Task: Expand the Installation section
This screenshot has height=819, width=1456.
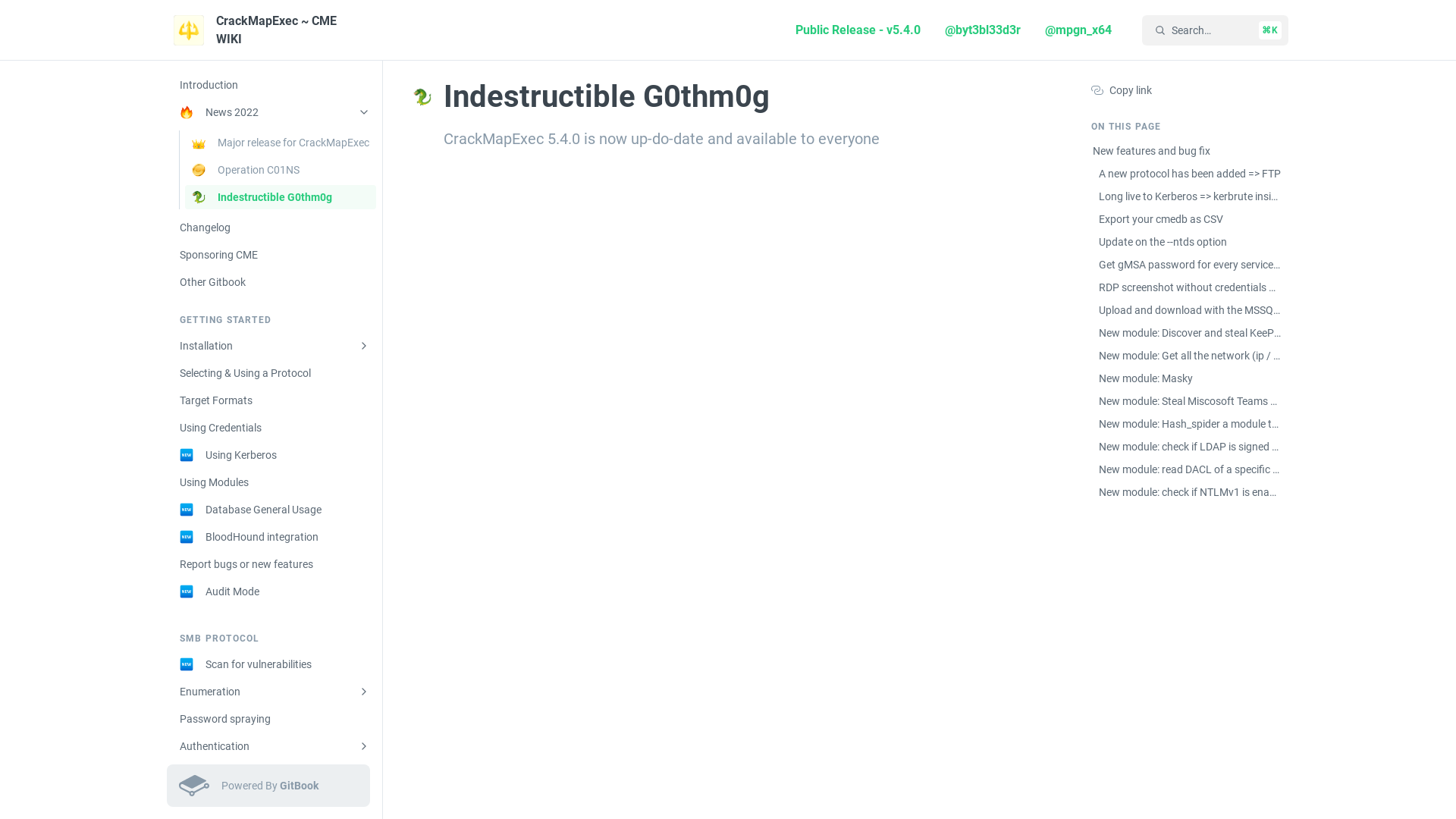Action: pos(364,346)
